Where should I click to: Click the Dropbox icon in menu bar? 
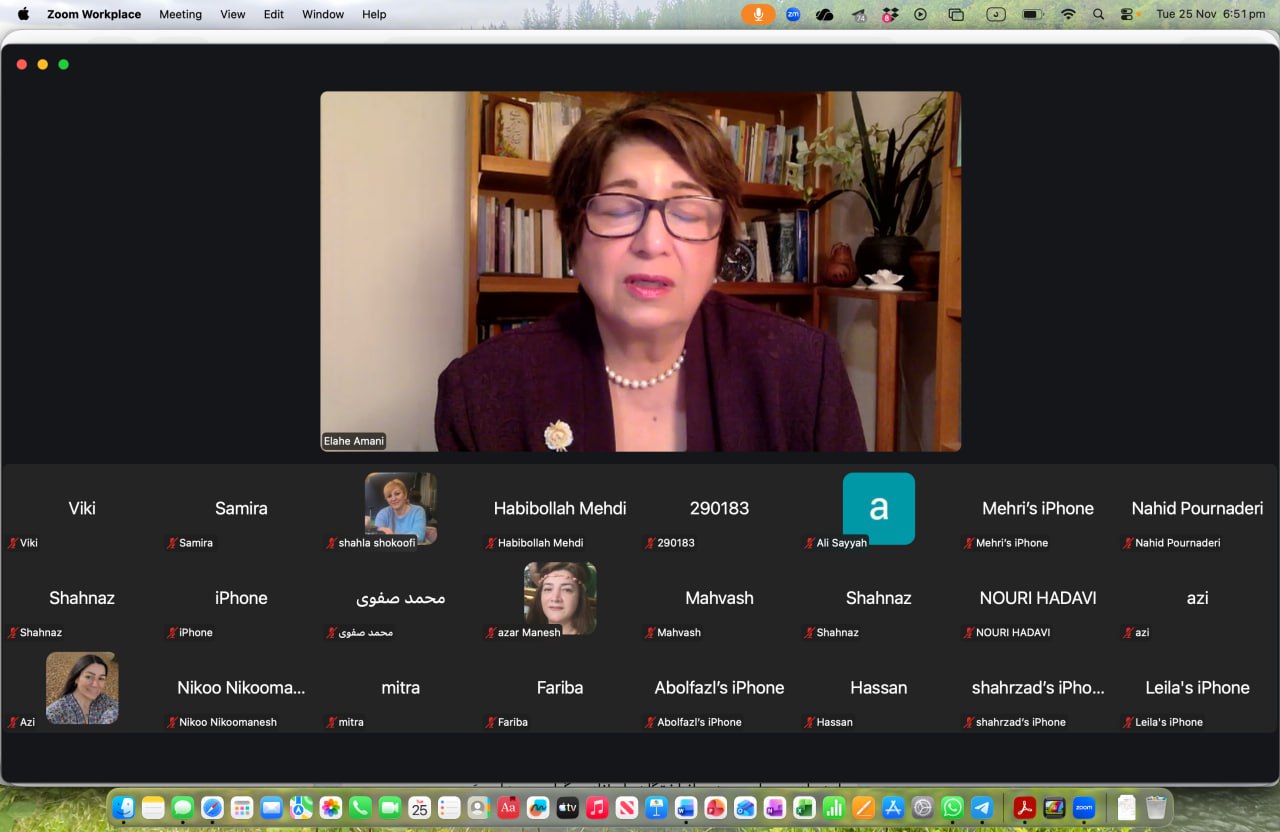click(888, 14)
